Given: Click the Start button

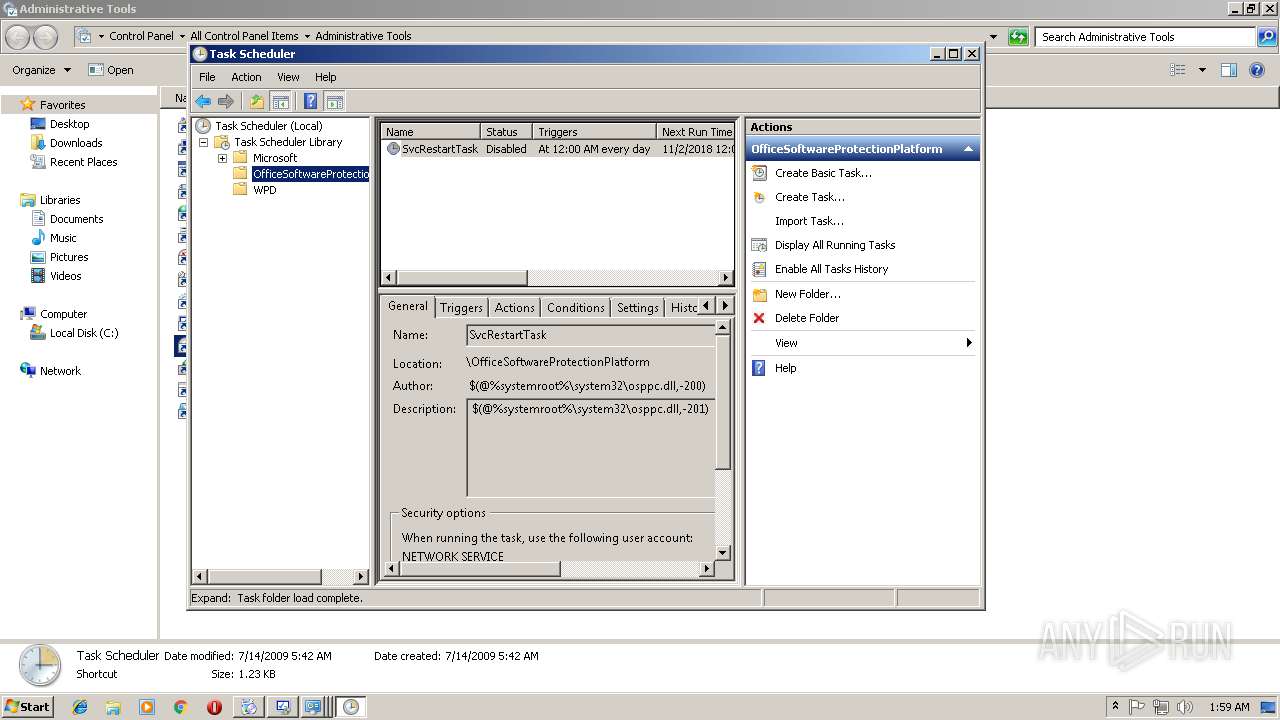Looking at the screenshot, I should coord(28,707).
